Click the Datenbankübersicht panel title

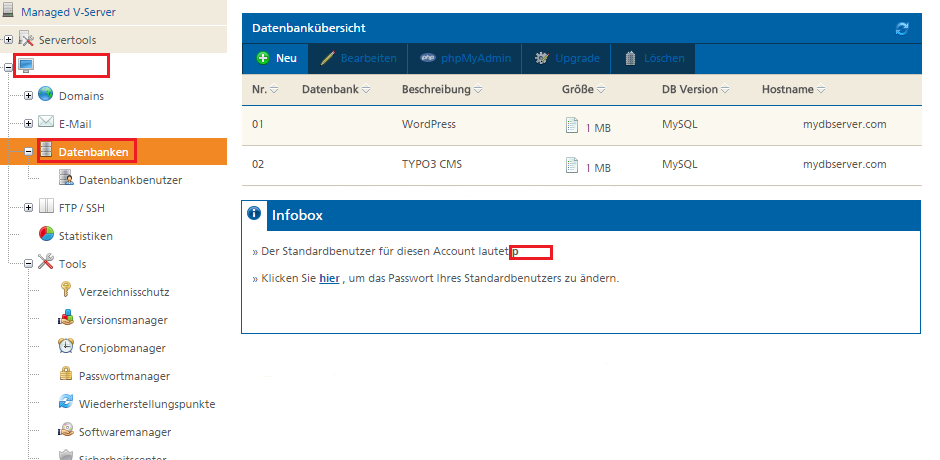(x=309, y=28)
